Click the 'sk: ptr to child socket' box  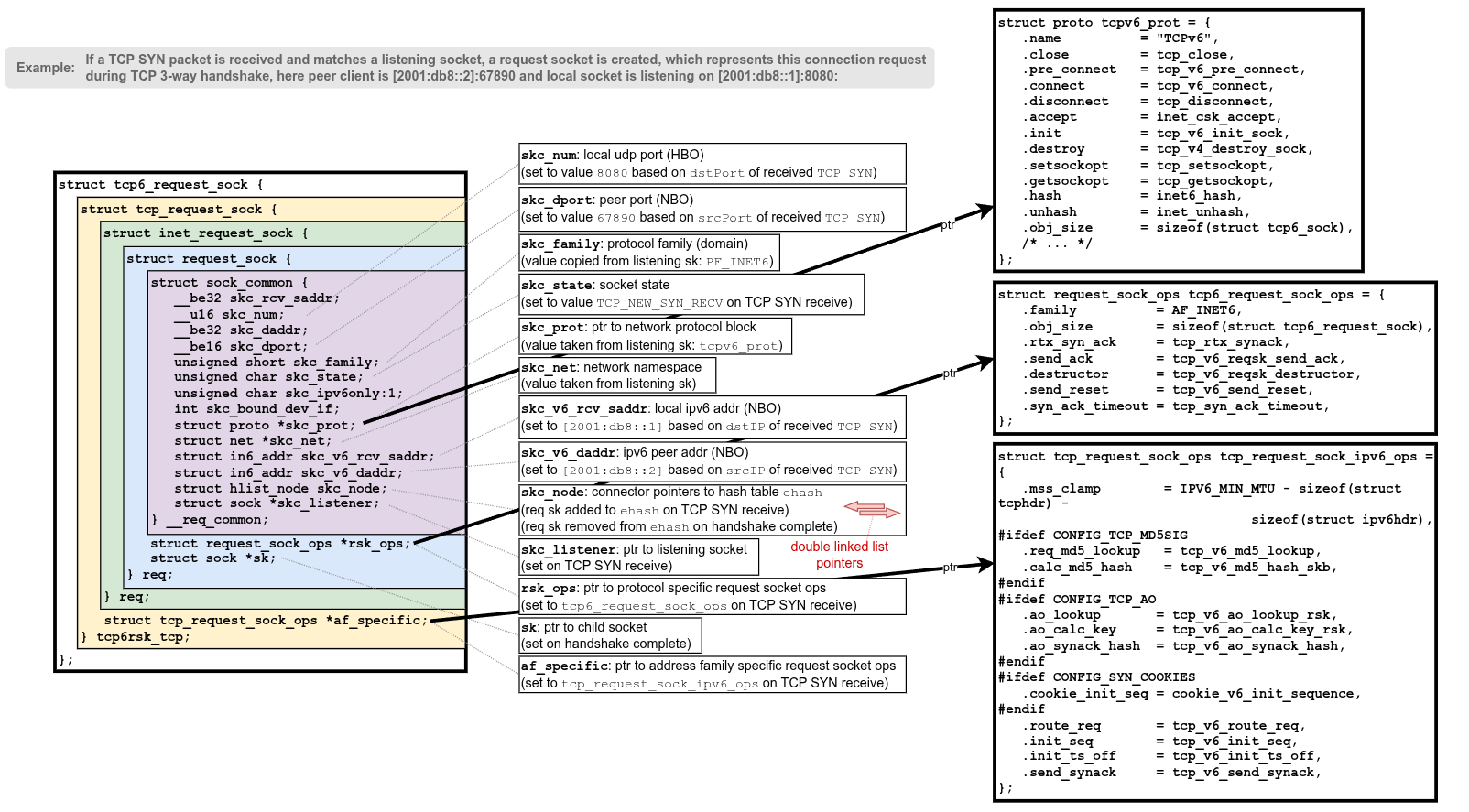click(610, 635)
